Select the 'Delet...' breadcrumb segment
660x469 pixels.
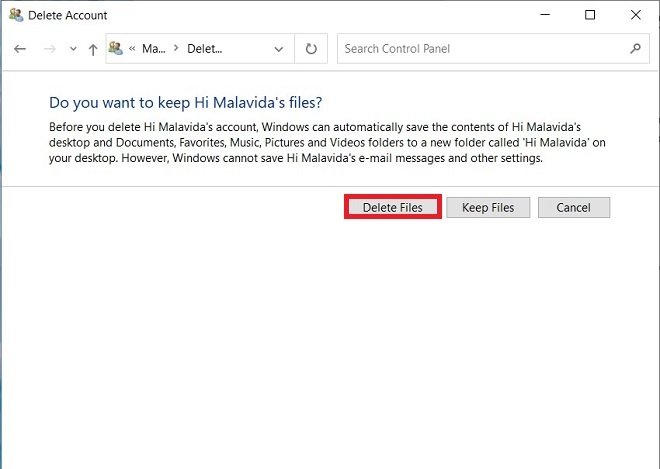pos(205,49)
